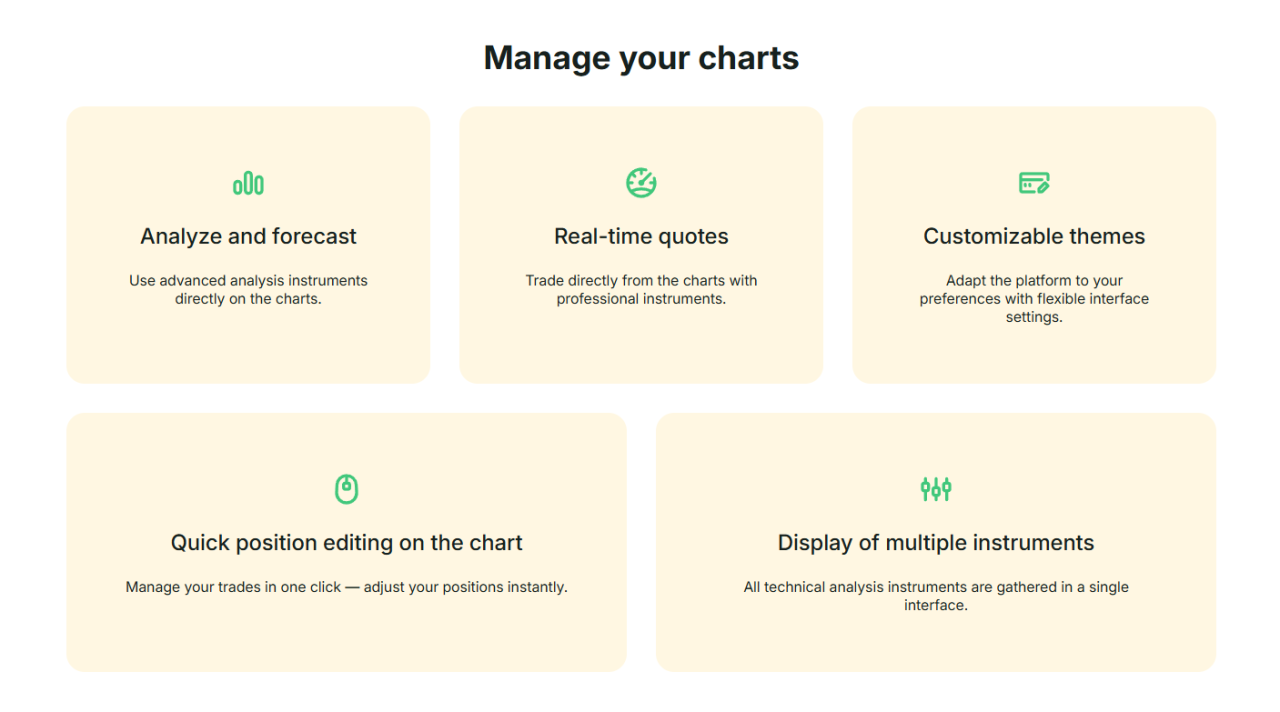The height and width of the screenshot is (712, 1280).
Task: Click the 'Adapt the platform to your preferences' description
Action: (1034, 299)
